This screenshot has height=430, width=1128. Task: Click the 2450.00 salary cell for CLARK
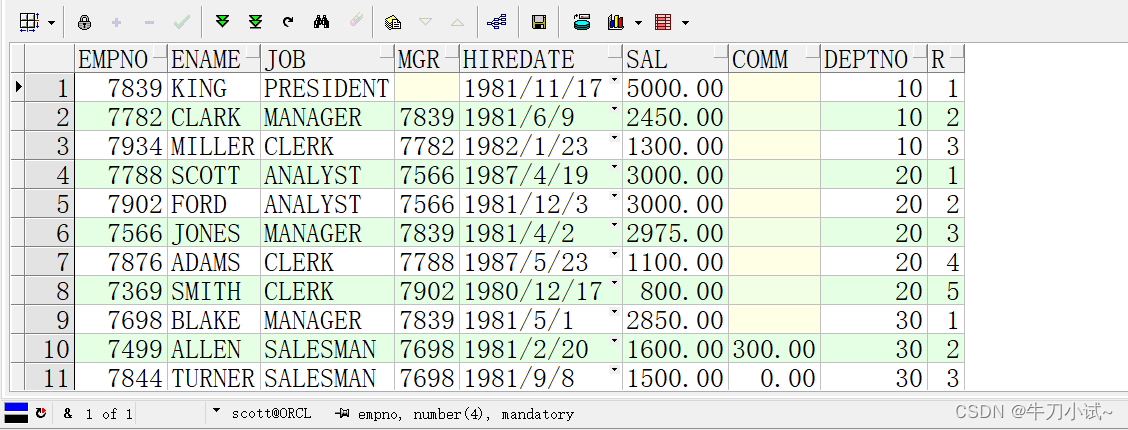(676, 116)
